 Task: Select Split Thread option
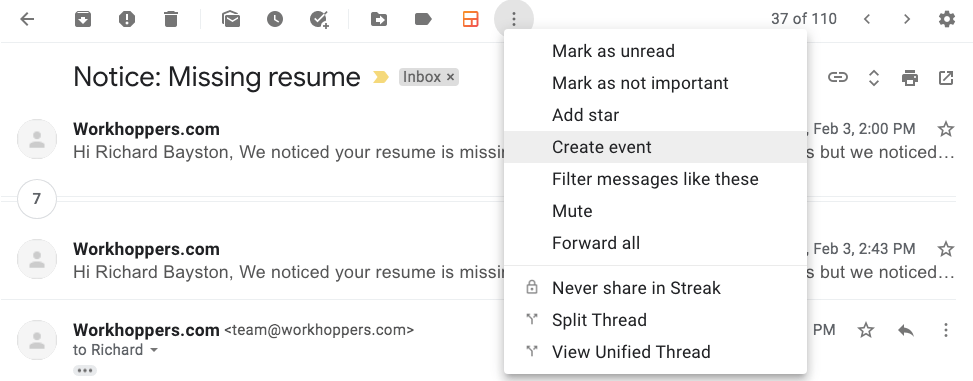[x=655, y=320]
